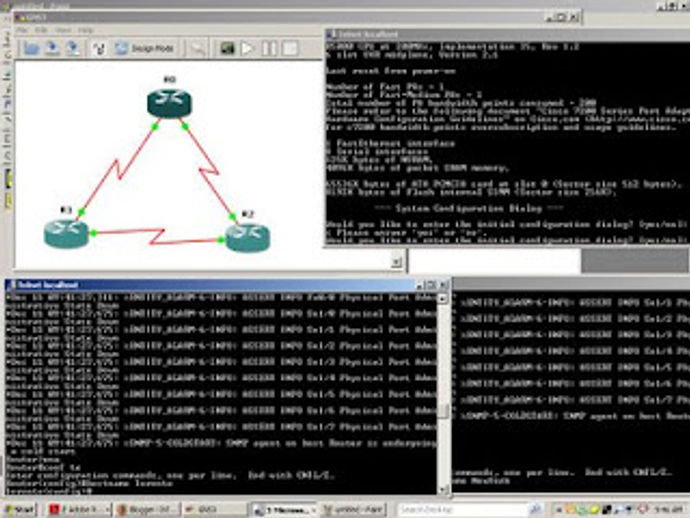Expand the grouped Microsoft taskbar item

284,510
